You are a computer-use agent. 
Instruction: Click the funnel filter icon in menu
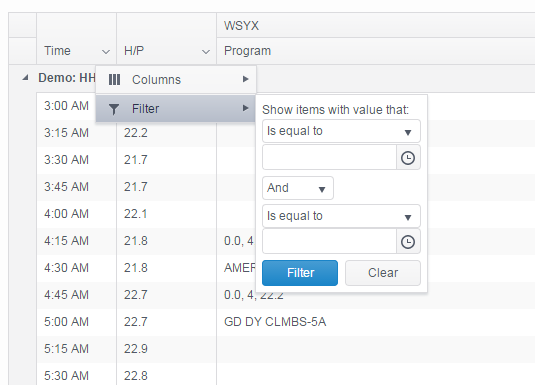point(114,109)
